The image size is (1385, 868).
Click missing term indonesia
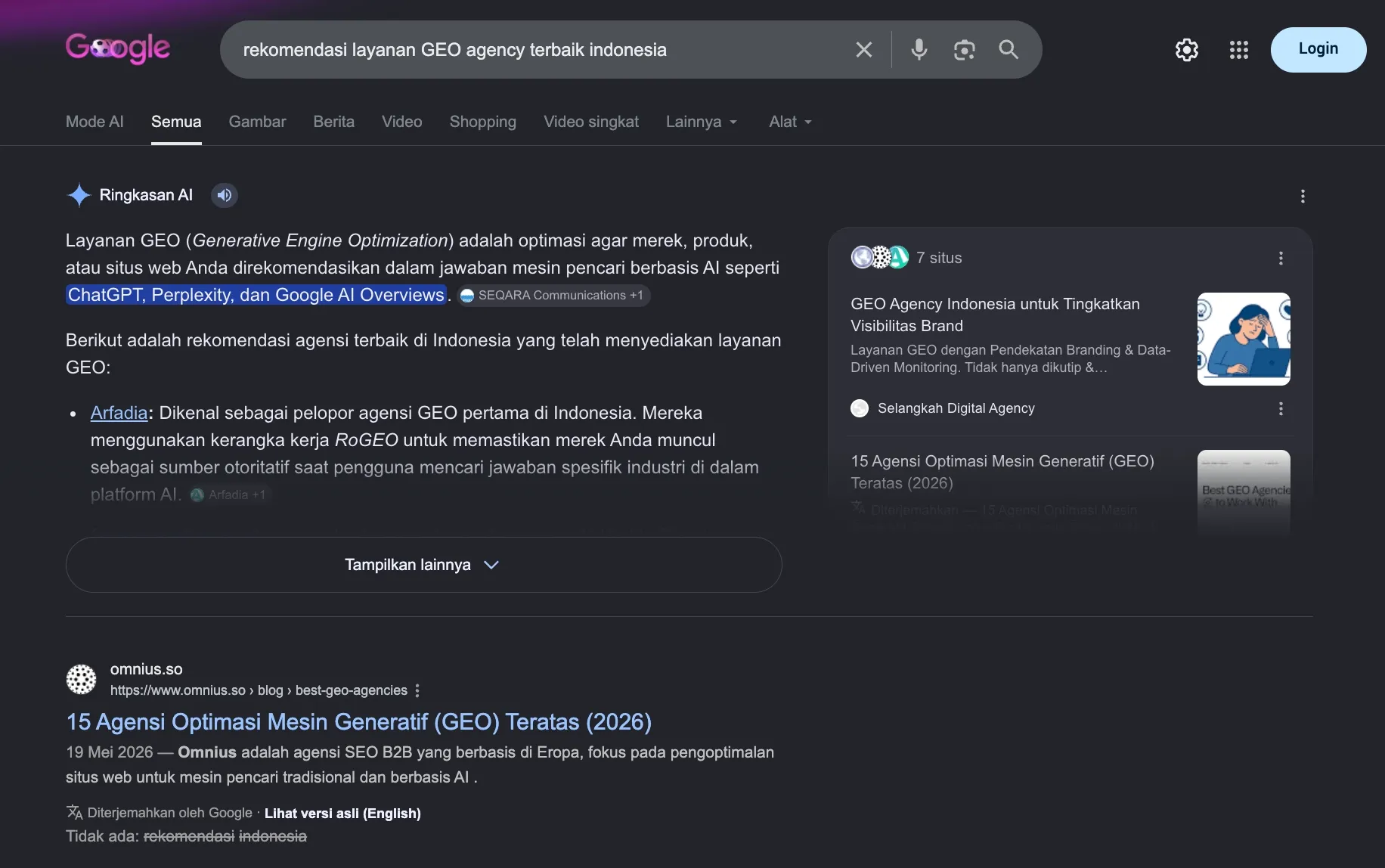[273, 836]
